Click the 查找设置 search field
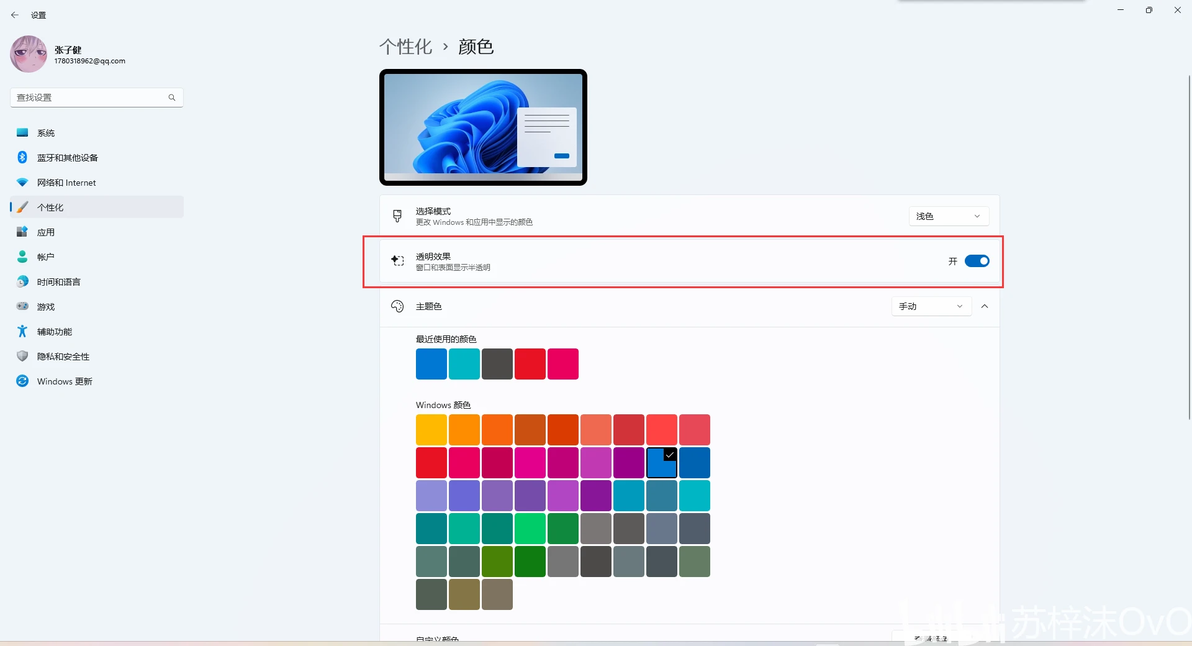Viewport: 1192px width, 646px height. click(97, 97)
